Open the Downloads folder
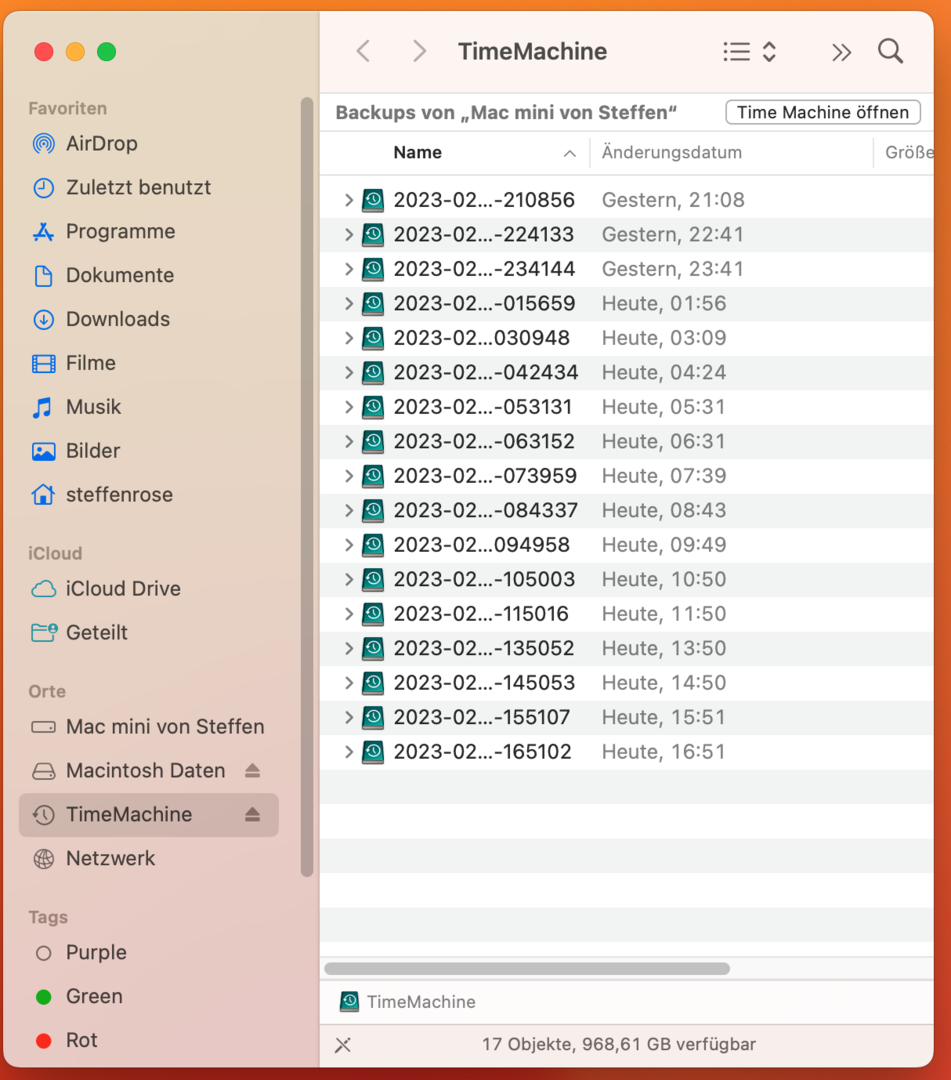Image resolution: width=951 pixels, height=1080 pixels. pyautogui.click(x=117, y=319)
